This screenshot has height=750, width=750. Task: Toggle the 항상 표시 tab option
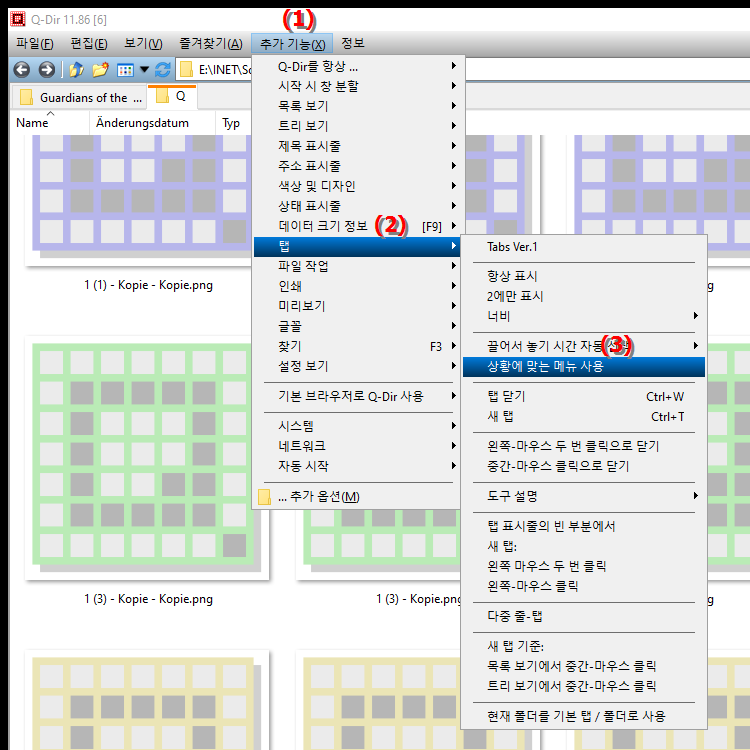[x=584, y=276]
